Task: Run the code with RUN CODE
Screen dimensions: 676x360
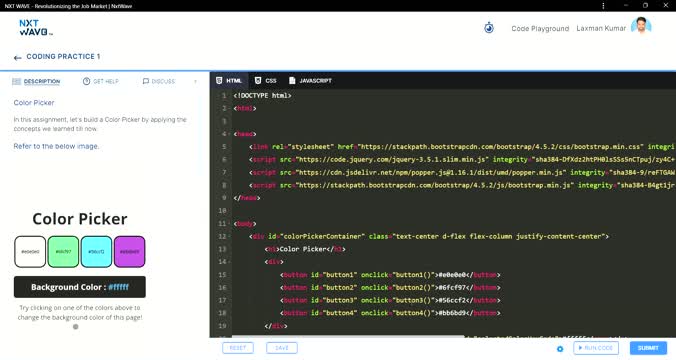Action: click(596, 348)
